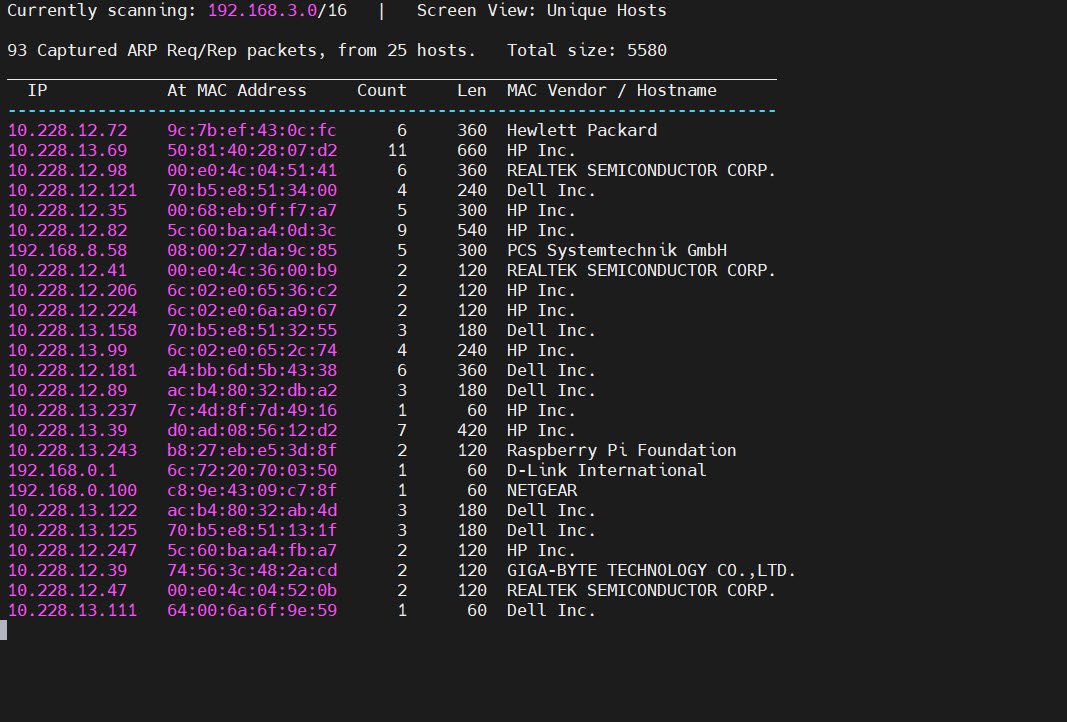Screen dimensions: 1067x722
Task: Click the Hewlett Packard vendor entry
Action: [582, 130]
